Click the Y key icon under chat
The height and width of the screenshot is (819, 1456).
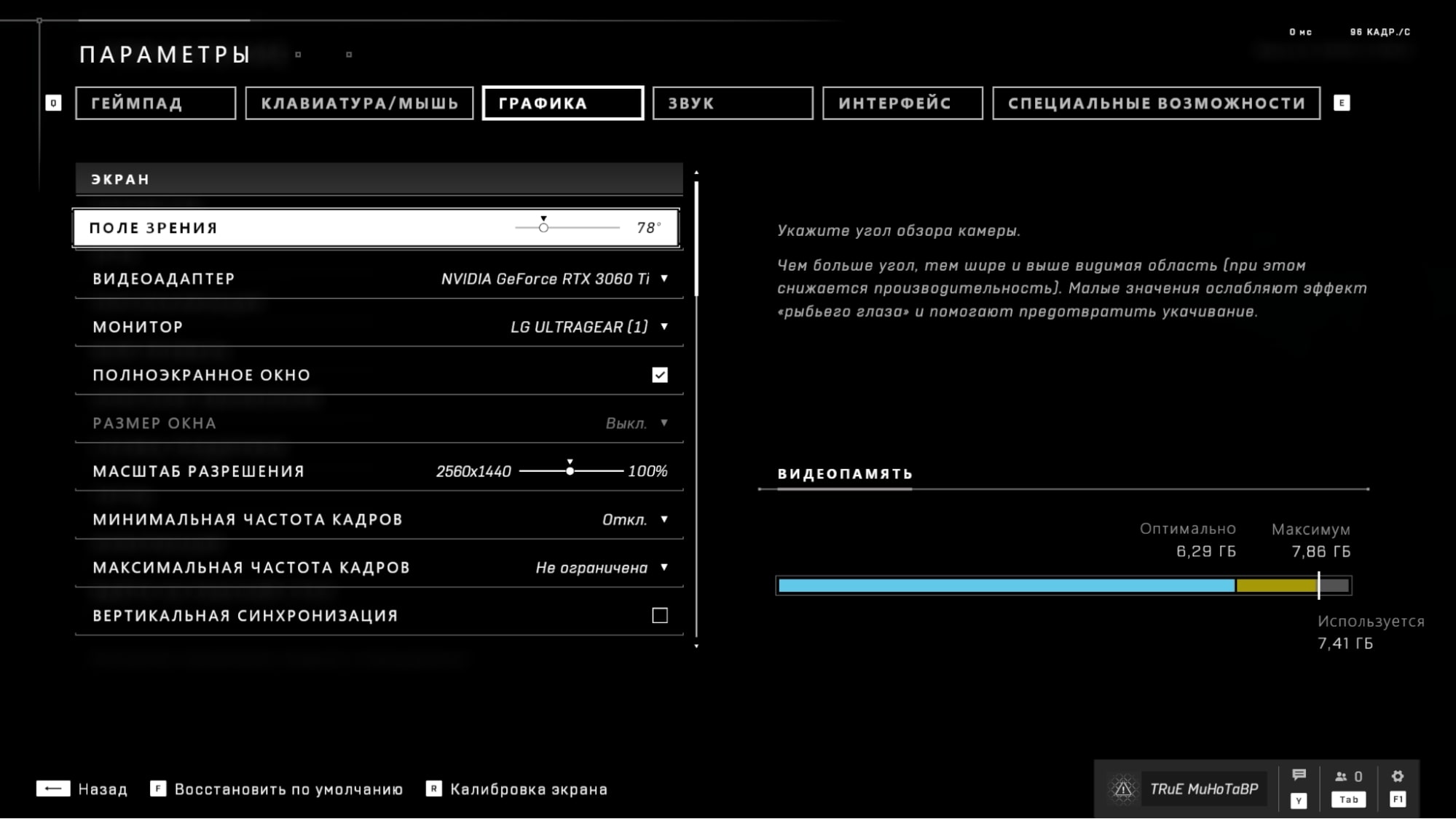(1299, 800)
